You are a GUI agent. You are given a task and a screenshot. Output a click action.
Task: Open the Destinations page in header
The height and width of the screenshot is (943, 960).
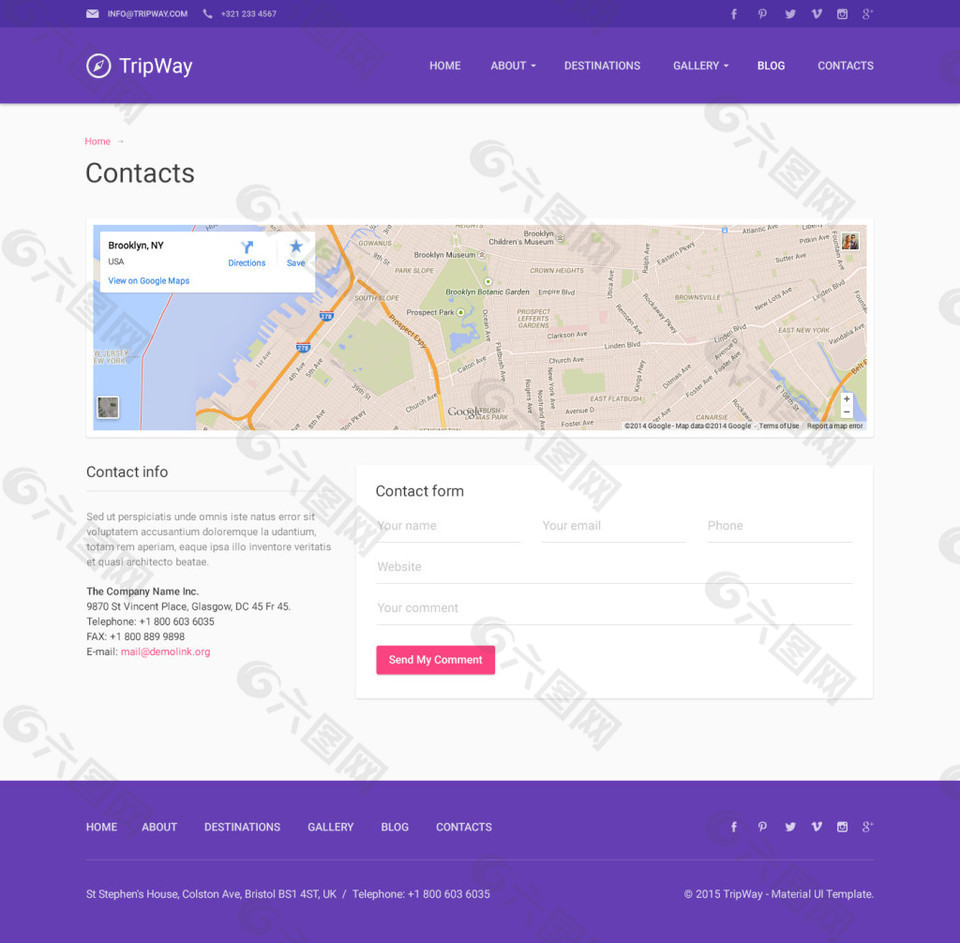[602, 66]
